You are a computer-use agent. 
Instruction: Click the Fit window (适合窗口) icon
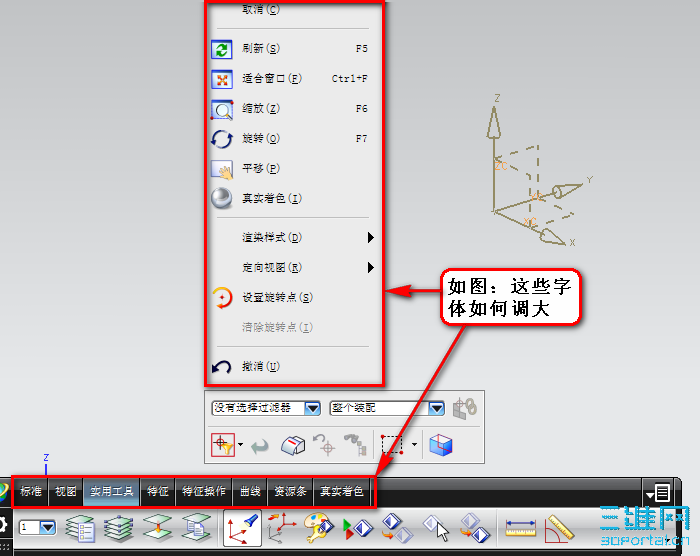coord(221,79)
